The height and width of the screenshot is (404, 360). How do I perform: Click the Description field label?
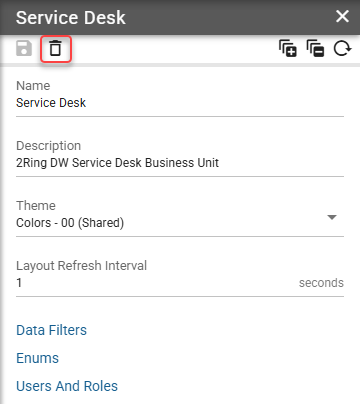click(48, 146)
